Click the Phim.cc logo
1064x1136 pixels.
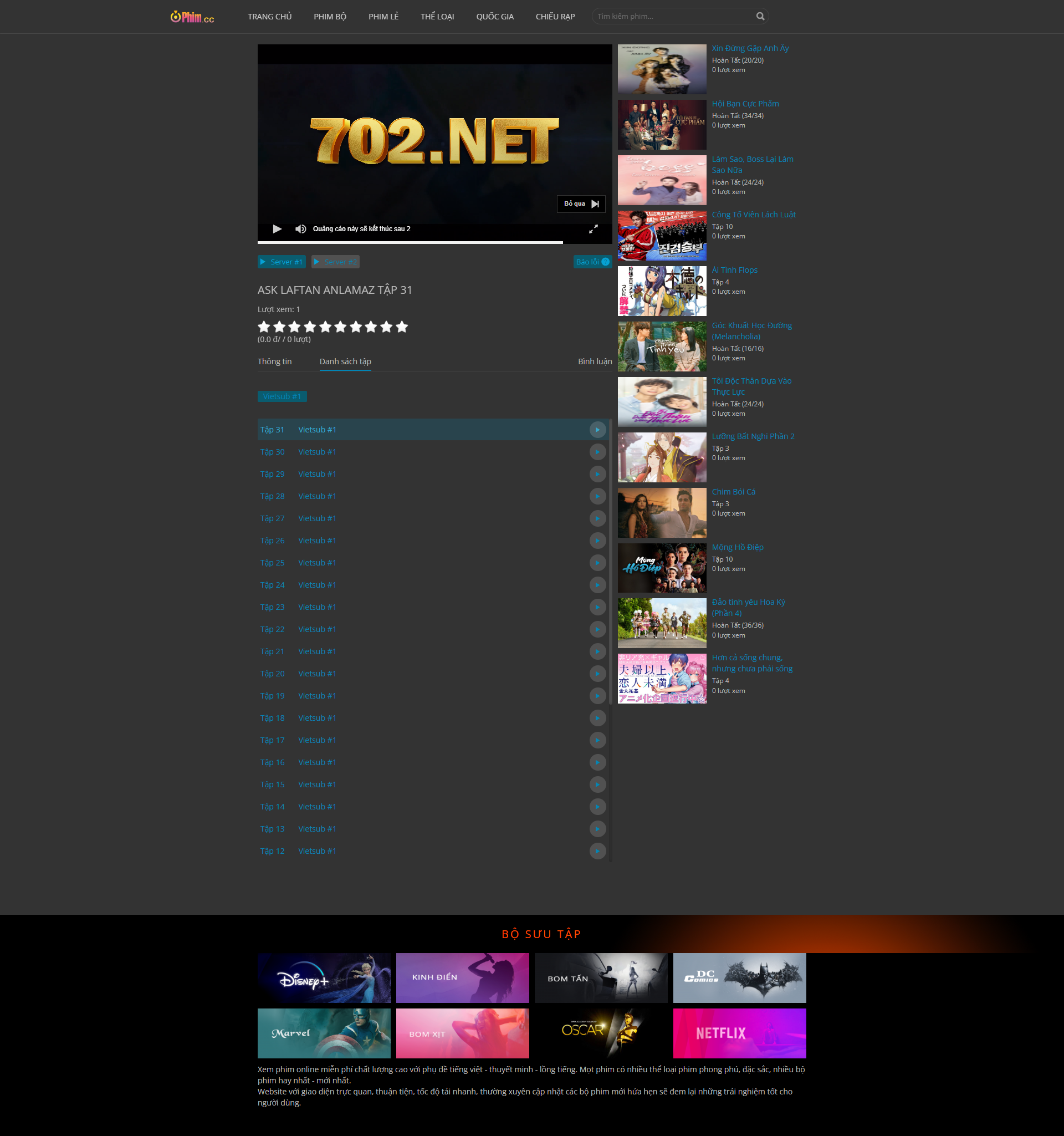pyautogui.click(x=192, y=17)
